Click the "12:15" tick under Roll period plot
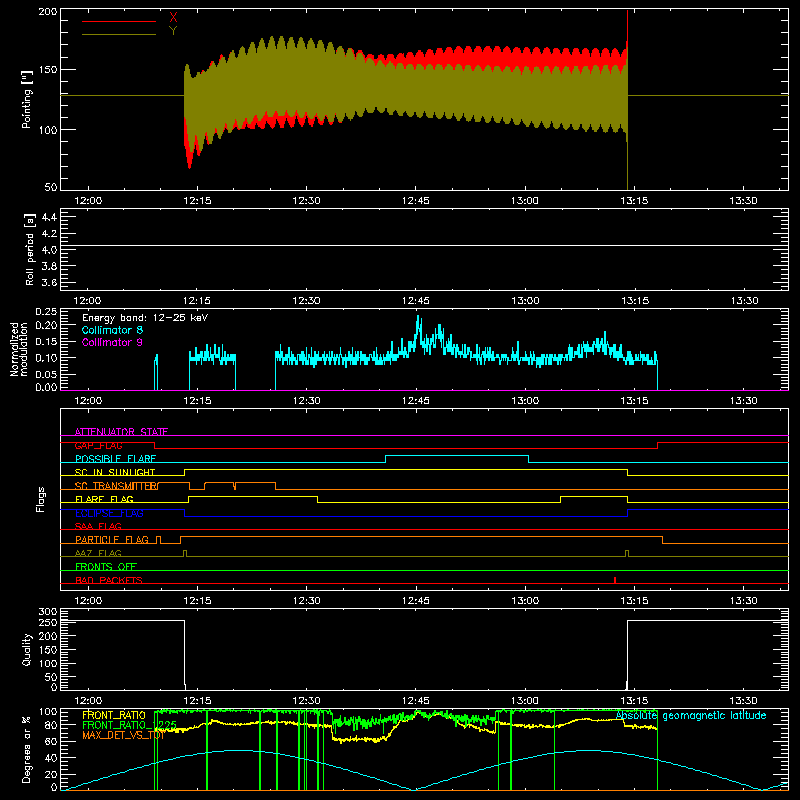This screenshot has height=800, width=800. point(197,301)
